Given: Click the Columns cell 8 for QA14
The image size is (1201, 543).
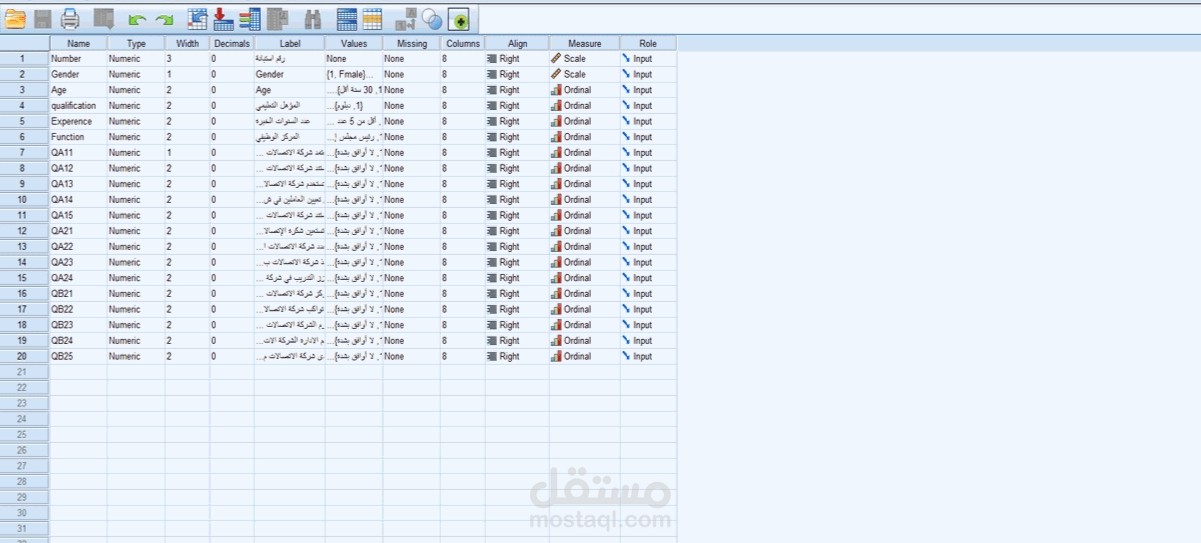Looking at the screenshot, I should [462, 199].
